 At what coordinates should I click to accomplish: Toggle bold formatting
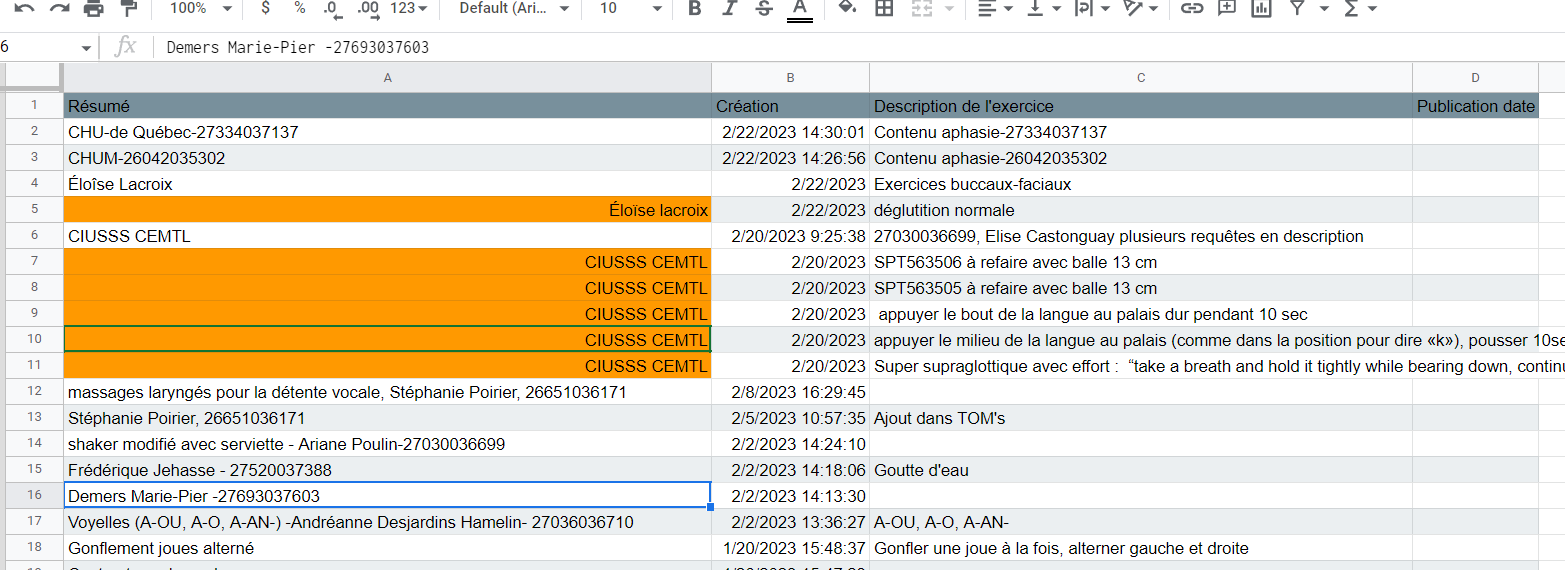point(694,8)
